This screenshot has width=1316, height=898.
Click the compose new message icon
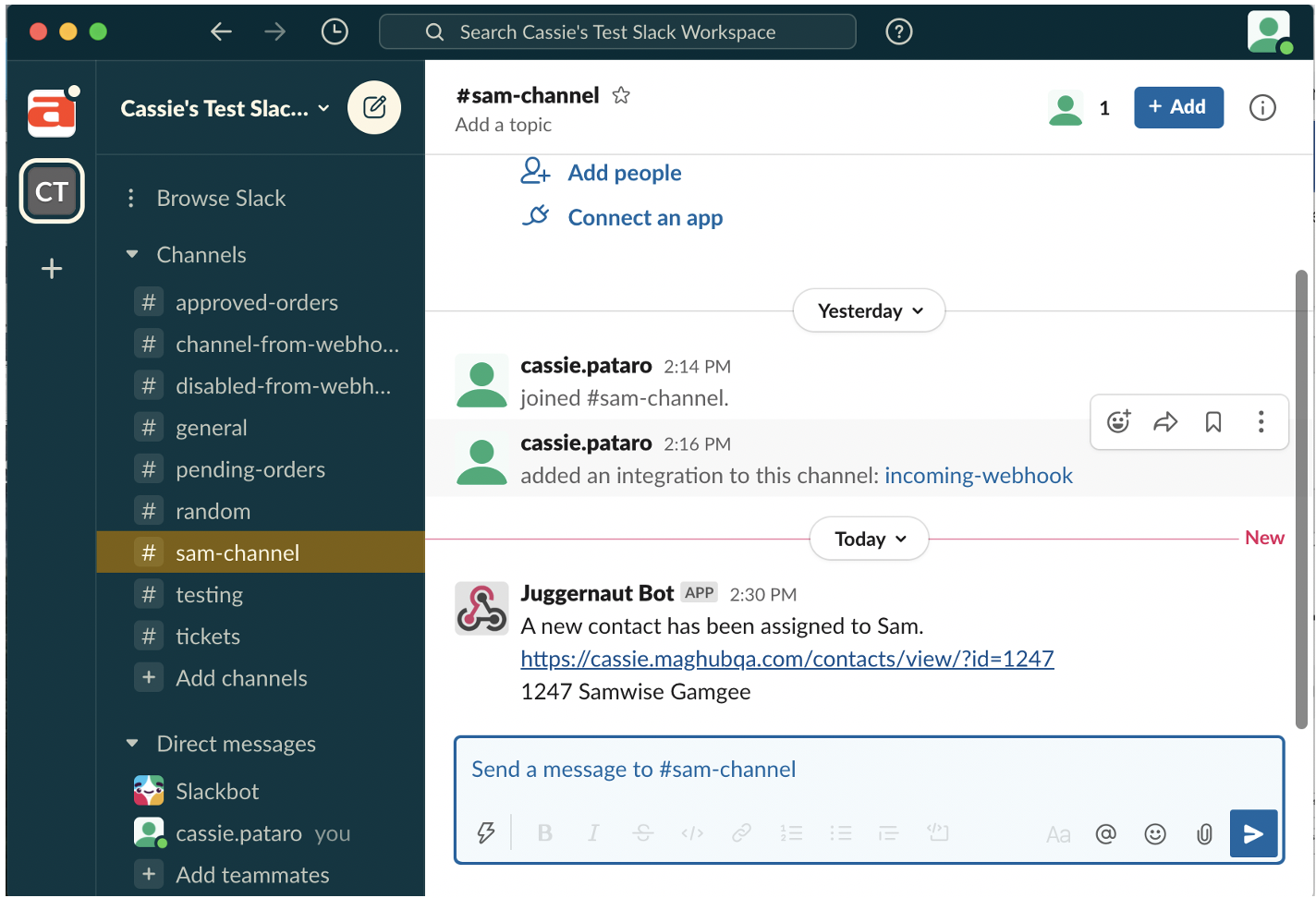(x=374, y=107)
